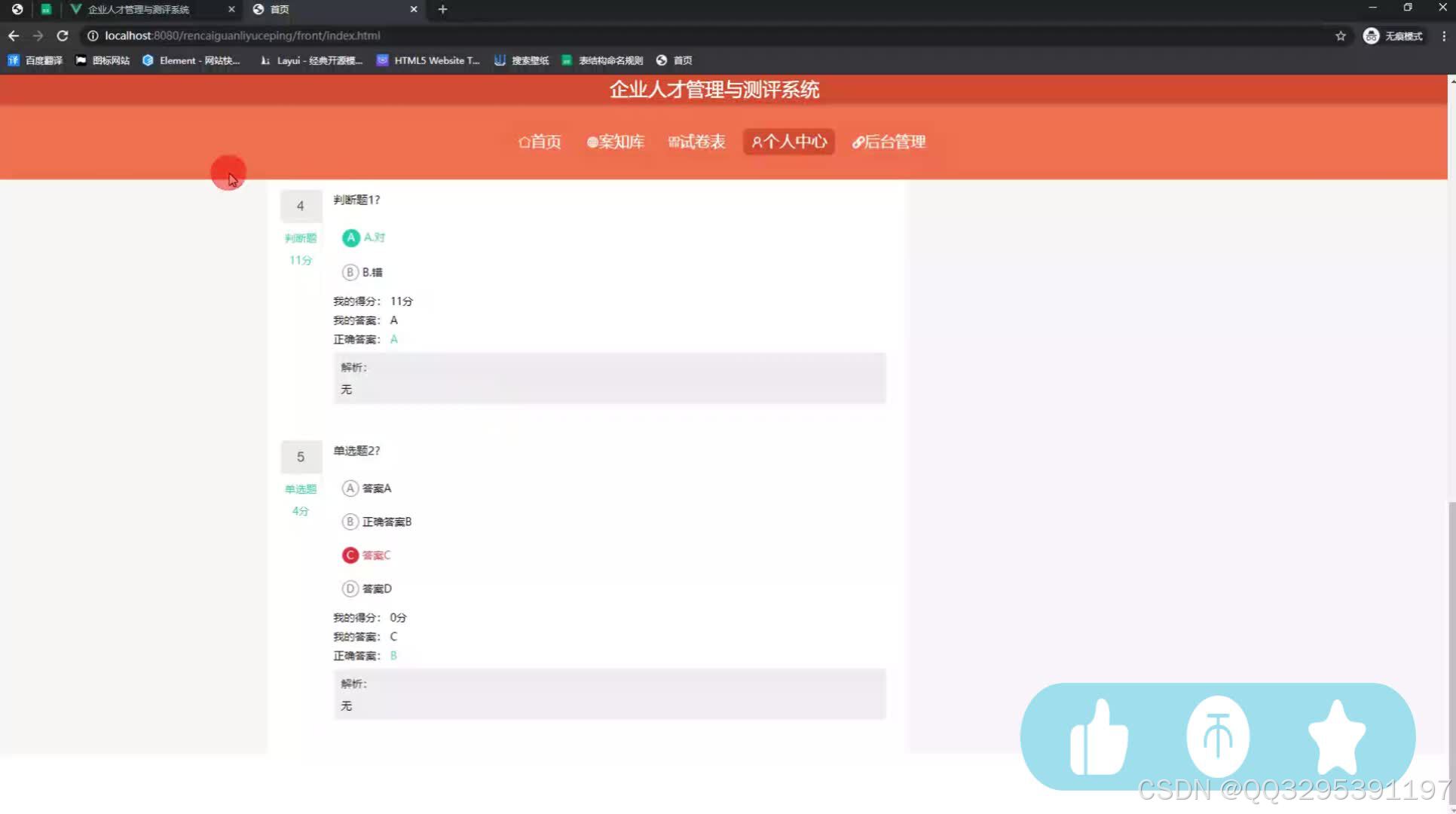Open the 百度翻译 bookmark
This screenshot has width=1456, height=814.
(x=35, y=60)
